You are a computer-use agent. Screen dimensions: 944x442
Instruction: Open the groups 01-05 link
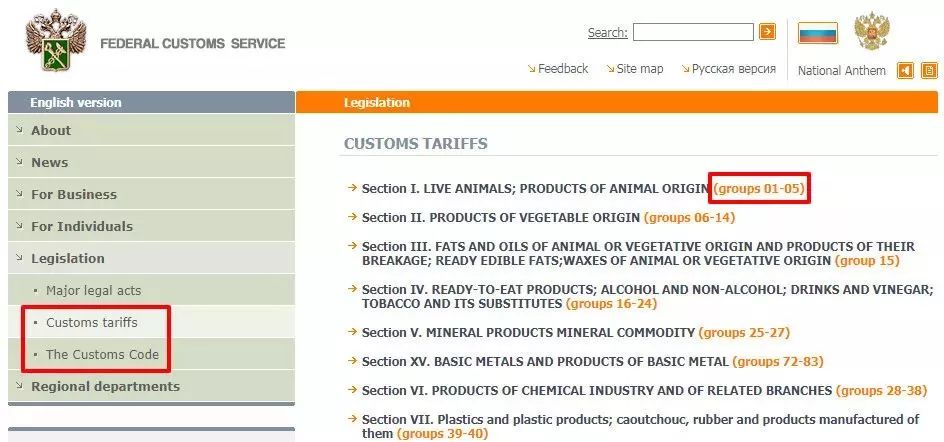759,188
